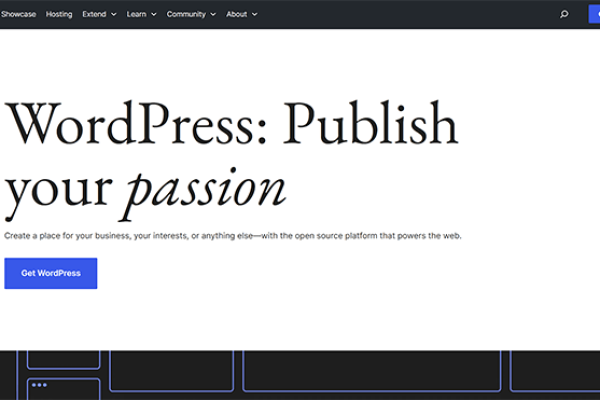Click the rightmost outlined panel in the illustration
This screenshot has height=400, width=600.
coord(555,370)
